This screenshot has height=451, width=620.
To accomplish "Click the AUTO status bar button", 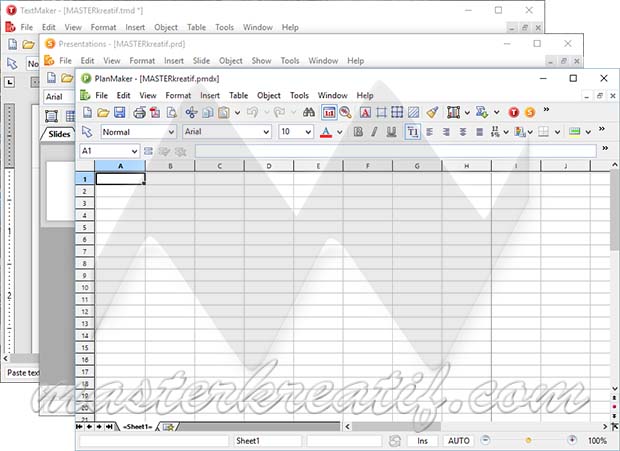I will click(x=459, y=441).
